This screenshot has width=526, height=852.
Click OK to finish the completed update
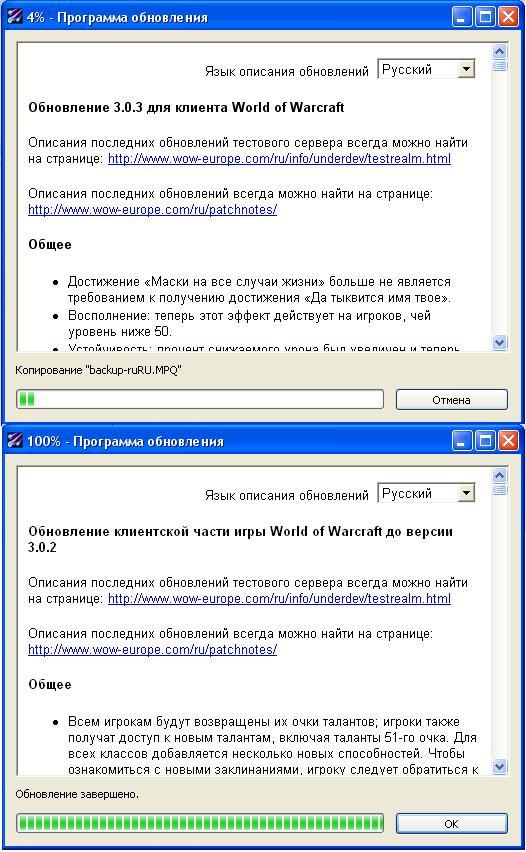(x=452, y=824)
